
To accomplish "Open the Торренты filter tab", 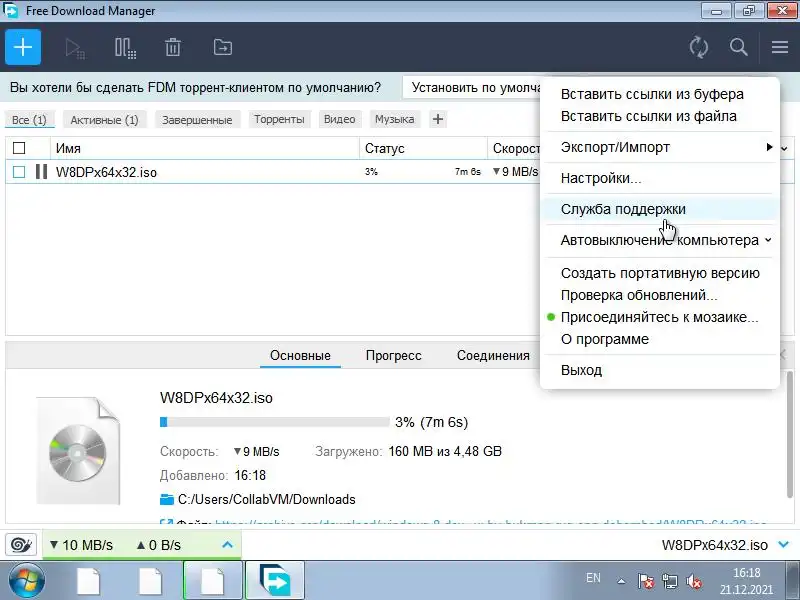I will tap(279, 119).
